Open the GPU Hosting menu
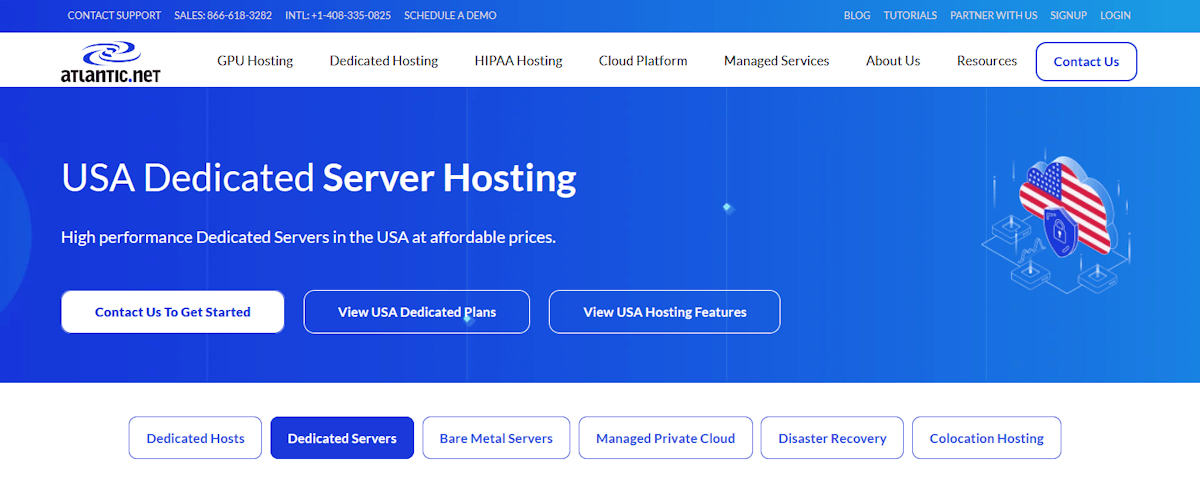Screen dimensions: 1200x488 coord(255,61)
